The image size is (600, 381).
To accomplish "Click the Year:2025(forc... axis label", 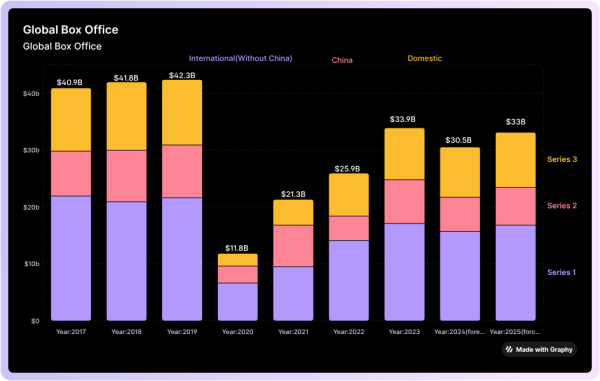I will pyautogui.click(x=515, y=332).
